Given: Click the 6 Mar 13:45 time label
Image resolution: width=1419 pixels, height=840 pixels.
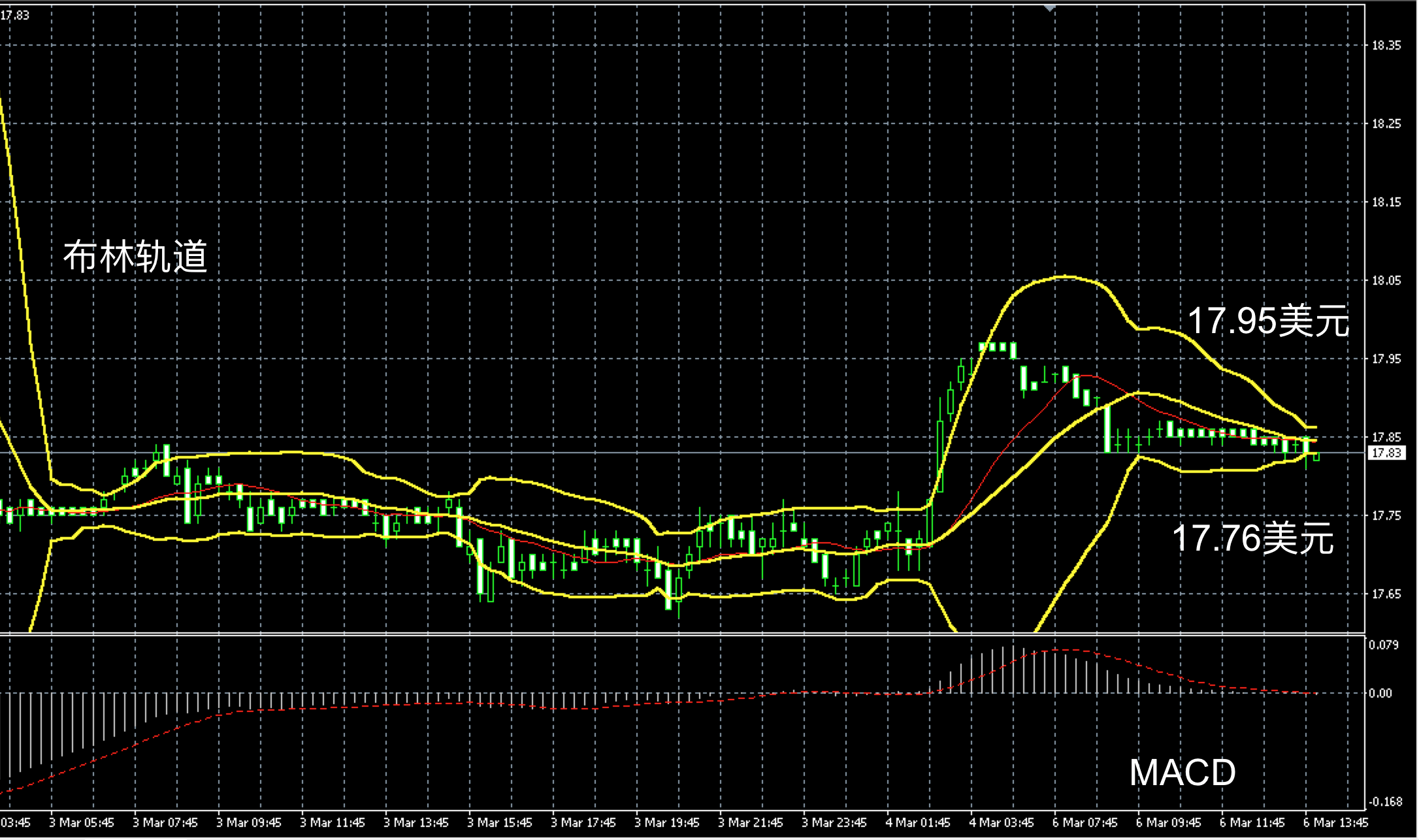Looking at the screenshot, I should point(1335,822).
